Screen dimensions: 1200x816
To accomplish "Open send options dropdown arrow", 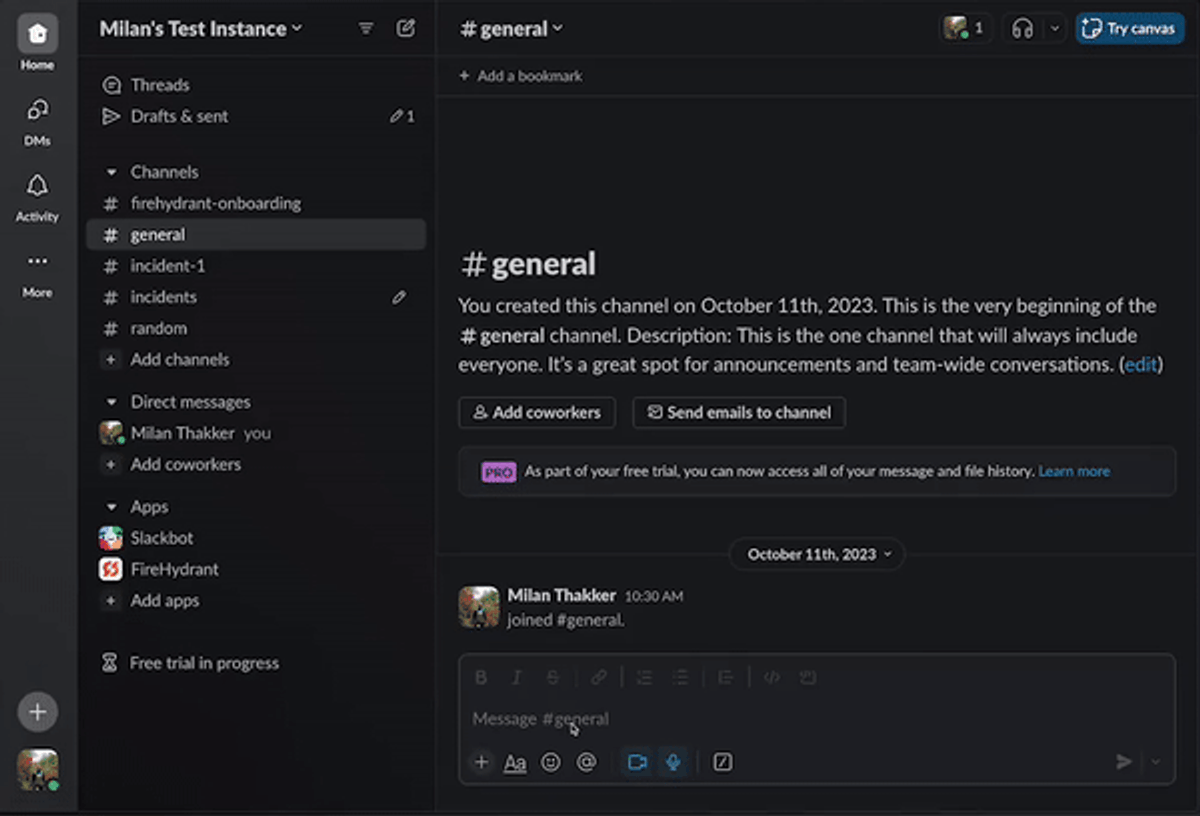I will (x=1156, y=762).
